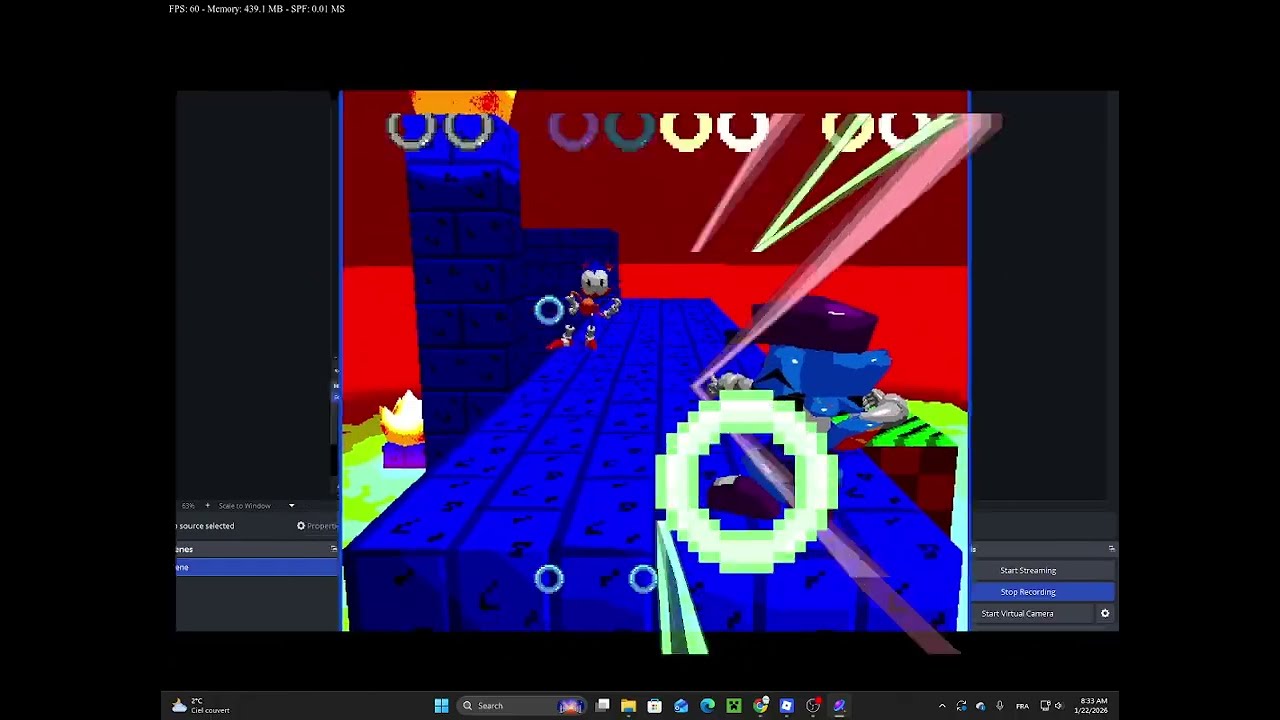Switch the FRA keyboard language indicator
Image resolution: width=1280 pixels, height=720 pixels.
pos(1022,706)
